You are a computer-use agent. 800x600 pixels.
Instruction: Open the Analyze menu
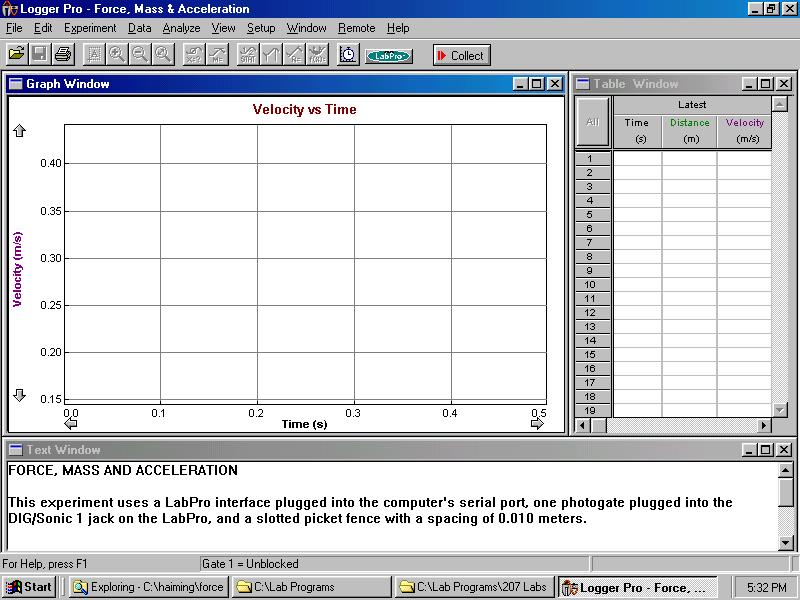click(x=181, y=28)
